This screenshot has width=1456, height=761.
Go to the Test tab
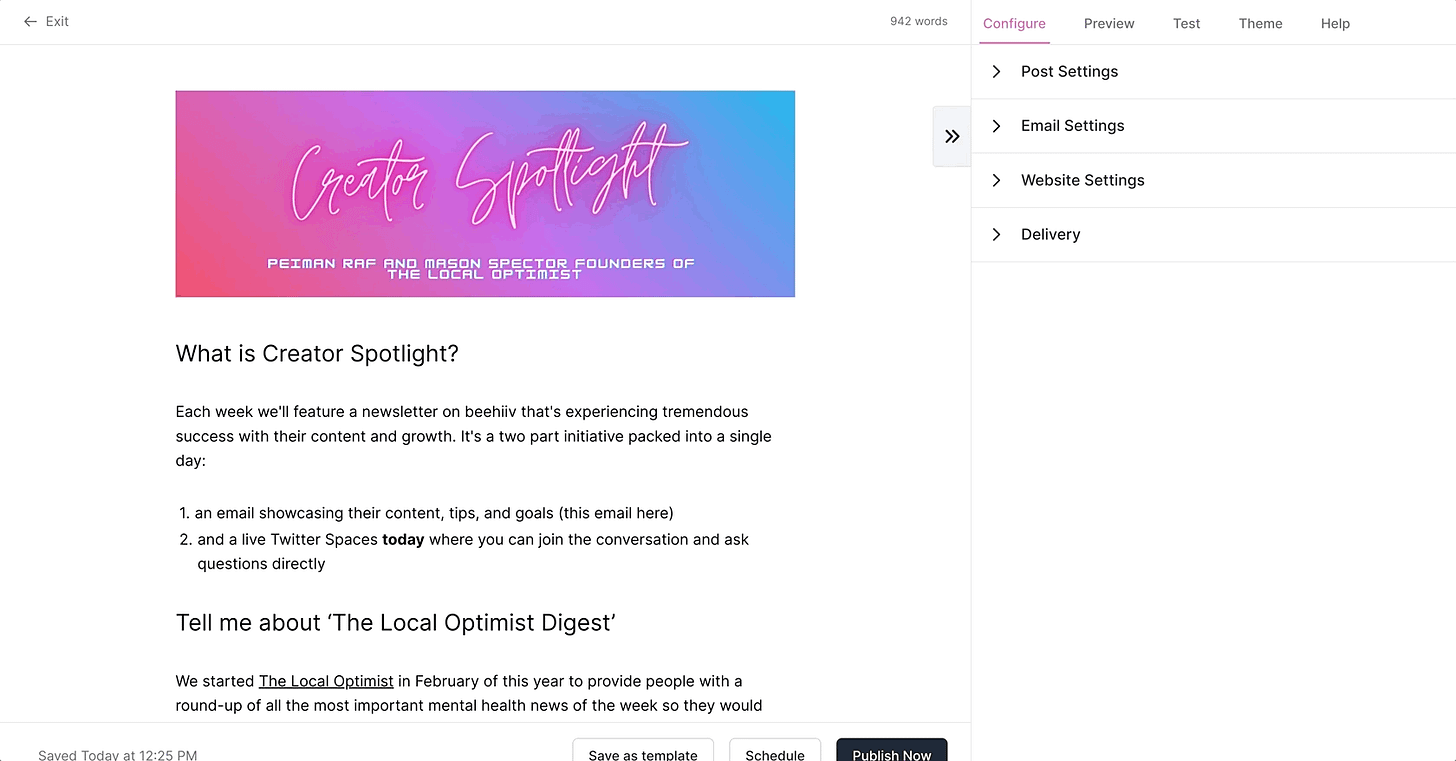pos(1186,23)
